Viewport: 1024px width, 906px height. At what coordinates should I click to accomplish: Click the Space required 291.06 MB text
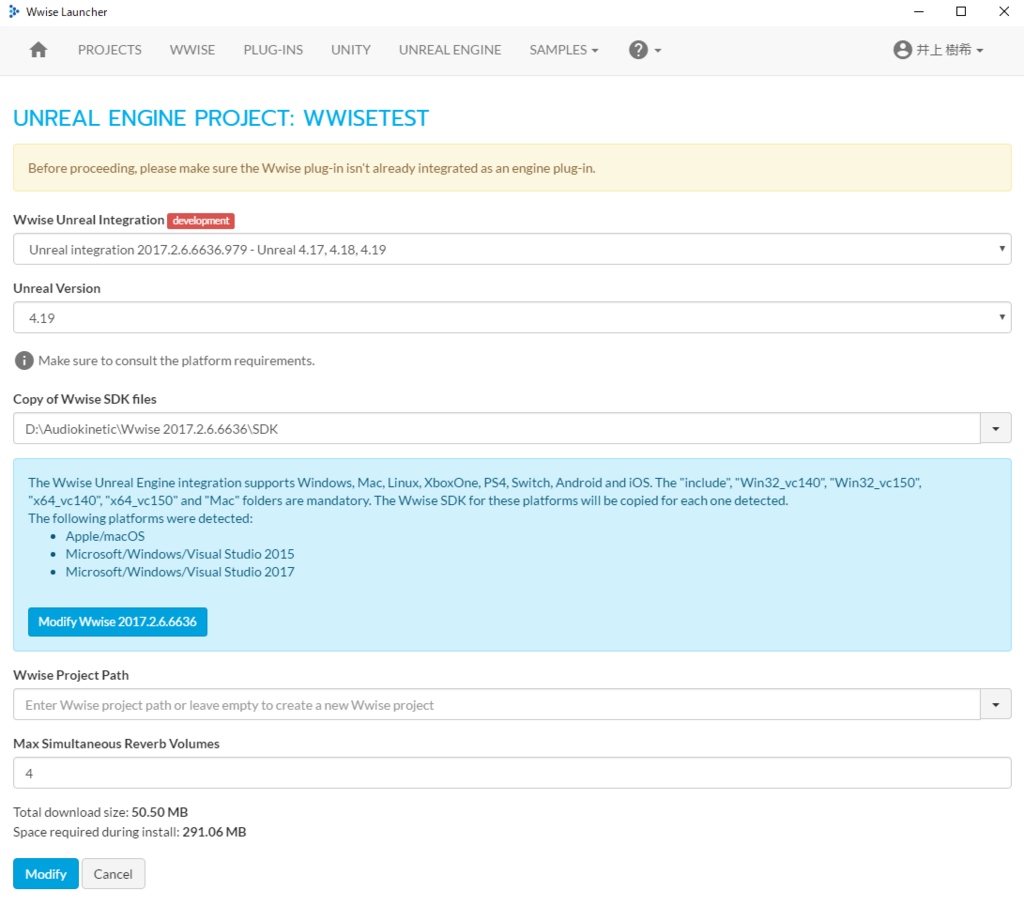tap(129, 832)
